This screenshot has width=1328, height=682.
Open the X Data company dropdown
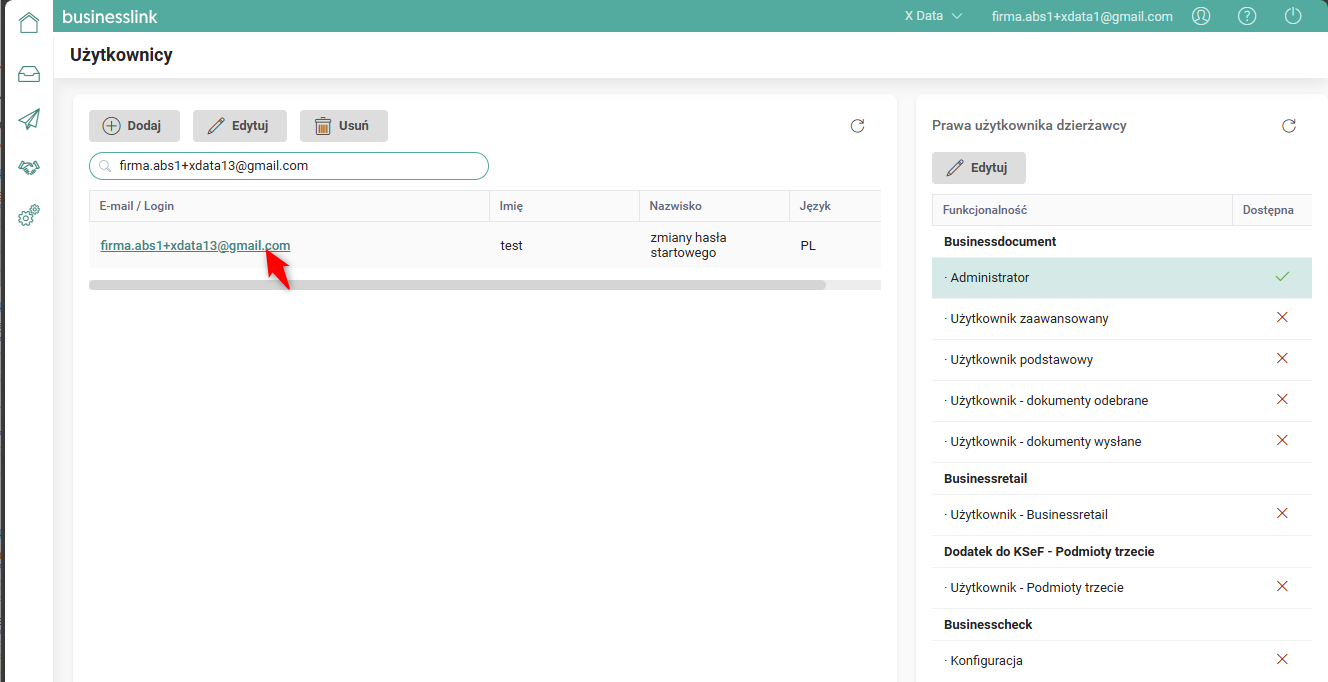click(933, 16)
